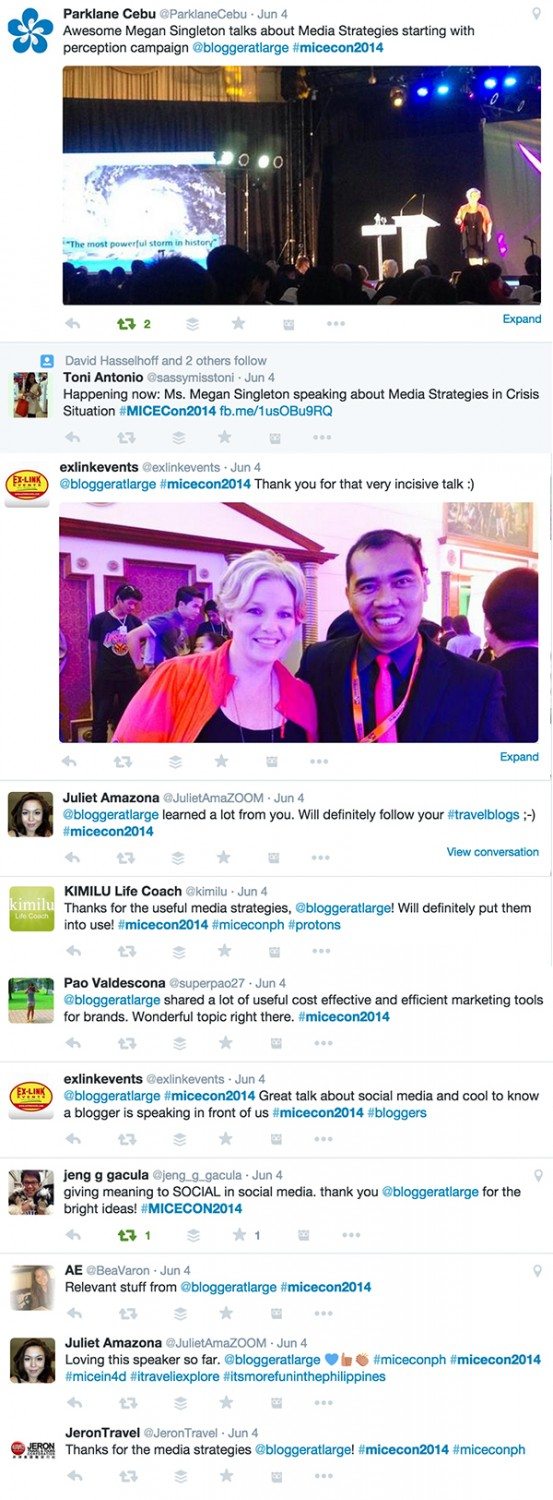Screen dimensions: 553x1500
Task: Favorite jeng g gacula's tweet
Action: (x=247, y=1235)
